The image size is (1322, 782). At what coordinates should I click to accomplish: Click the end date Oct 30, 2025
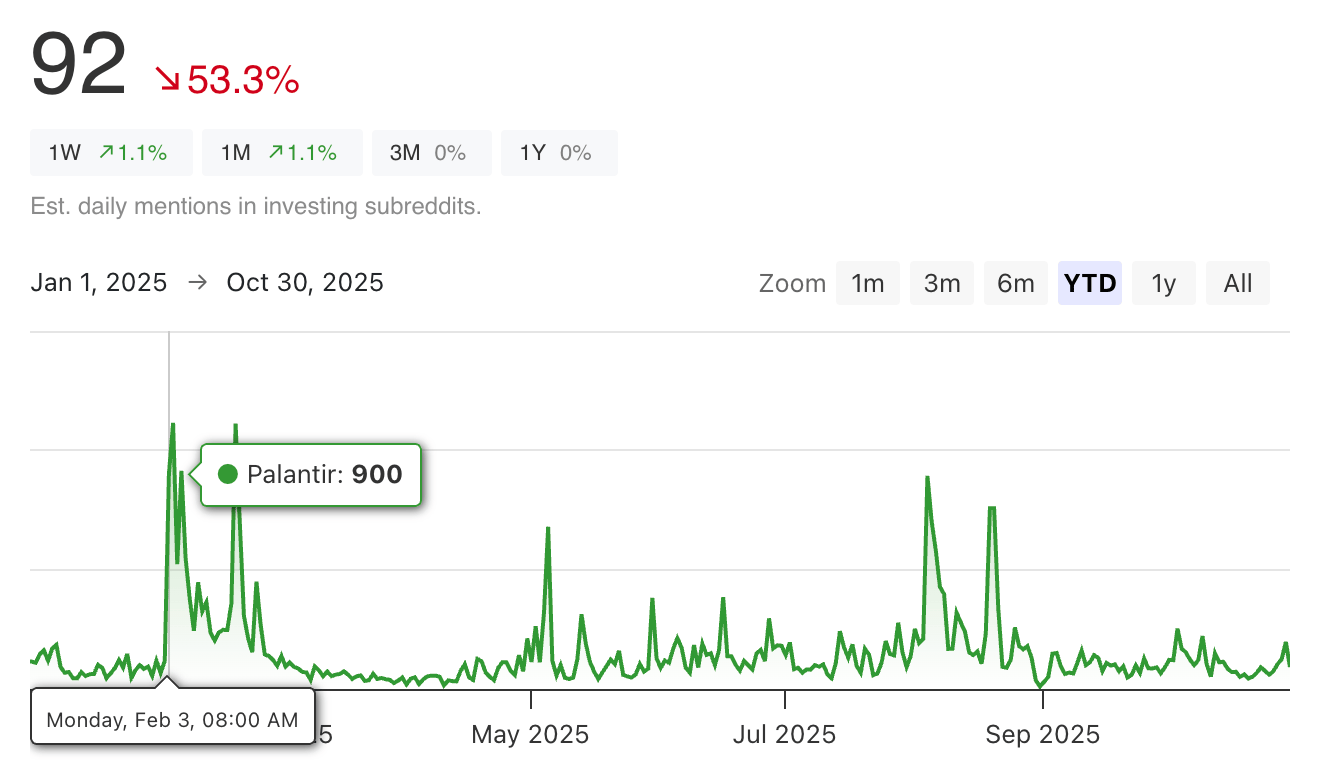305,282
